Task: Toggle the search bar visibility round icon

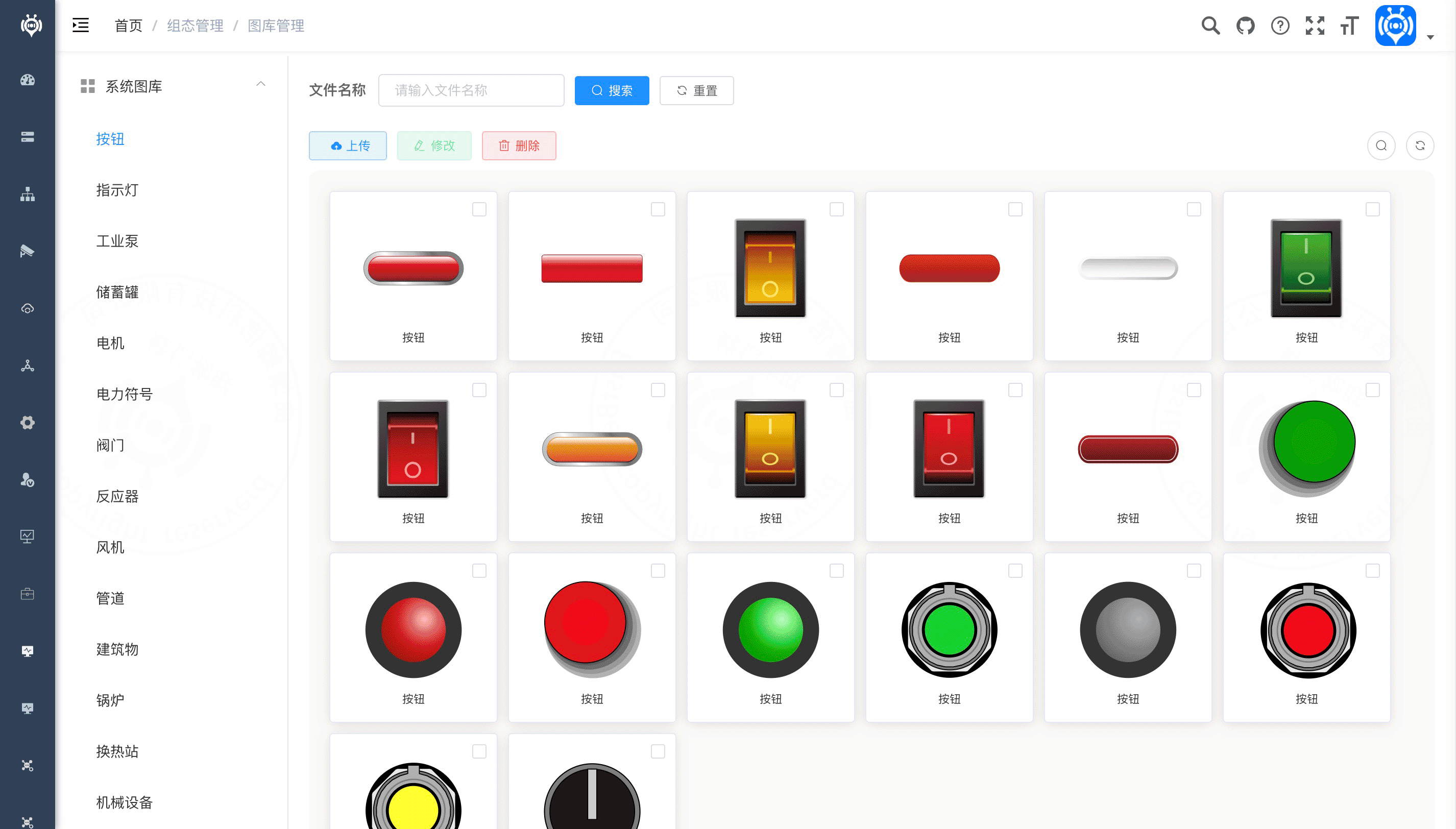Action: (1381, 146)
